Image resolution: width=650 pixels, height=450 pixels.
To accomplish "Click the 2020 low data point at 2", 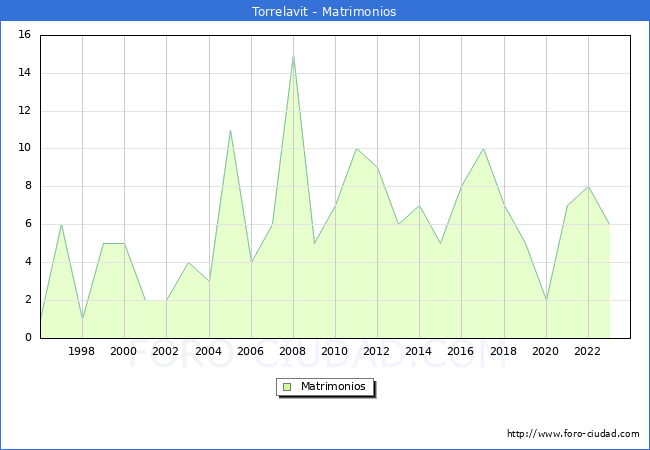I will [547, 300].
